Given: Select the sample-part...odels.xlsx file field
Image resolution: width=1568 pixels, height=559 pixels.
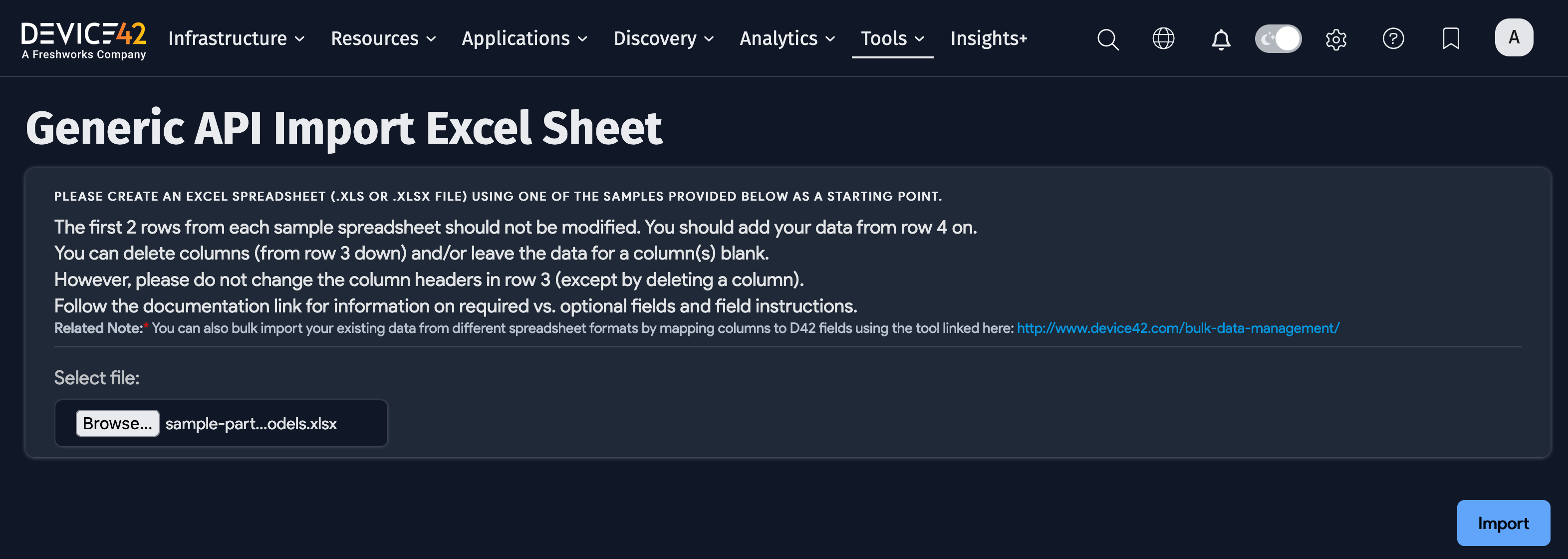Looking at the screenshot, I should coord(250,423).
